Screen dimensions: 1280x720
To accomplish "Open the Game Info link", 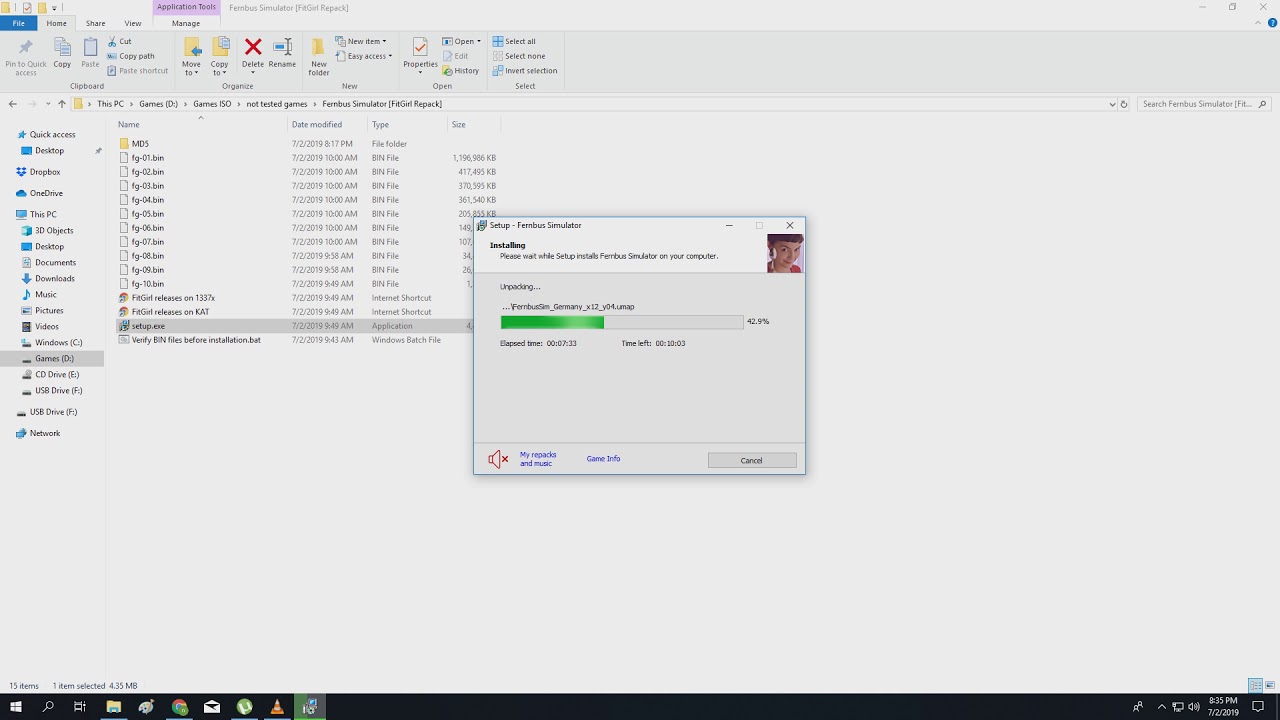I will [x=603, y=459].
